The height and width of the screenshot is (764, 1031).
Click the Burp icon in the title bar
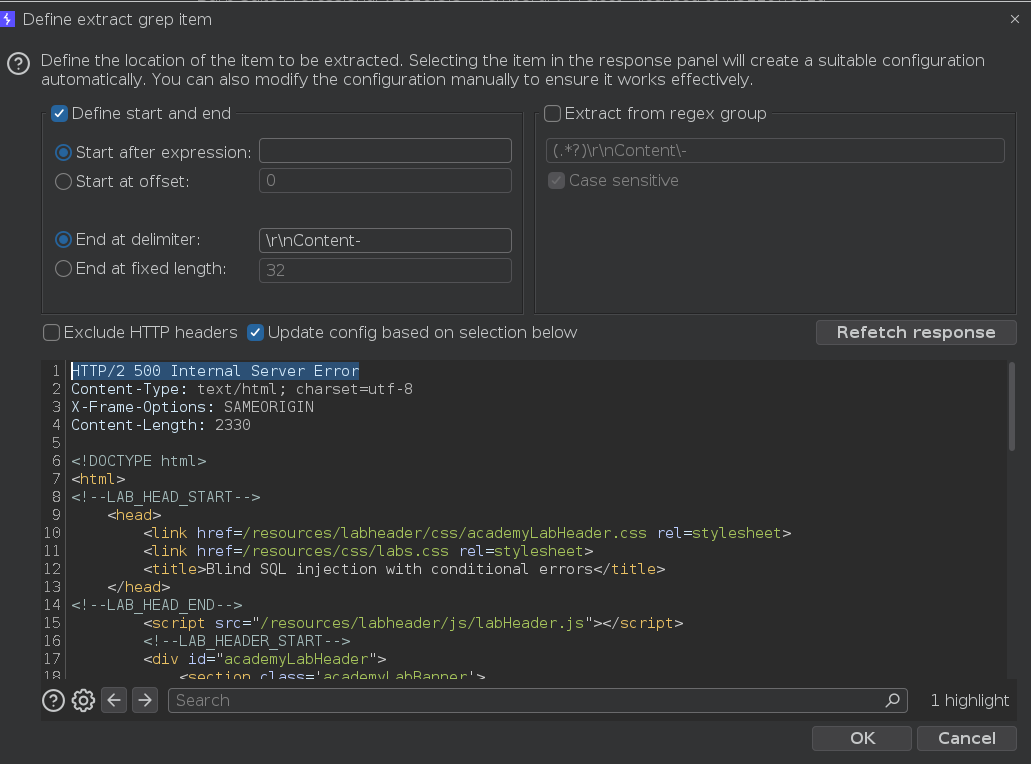[x=7, y=19]
